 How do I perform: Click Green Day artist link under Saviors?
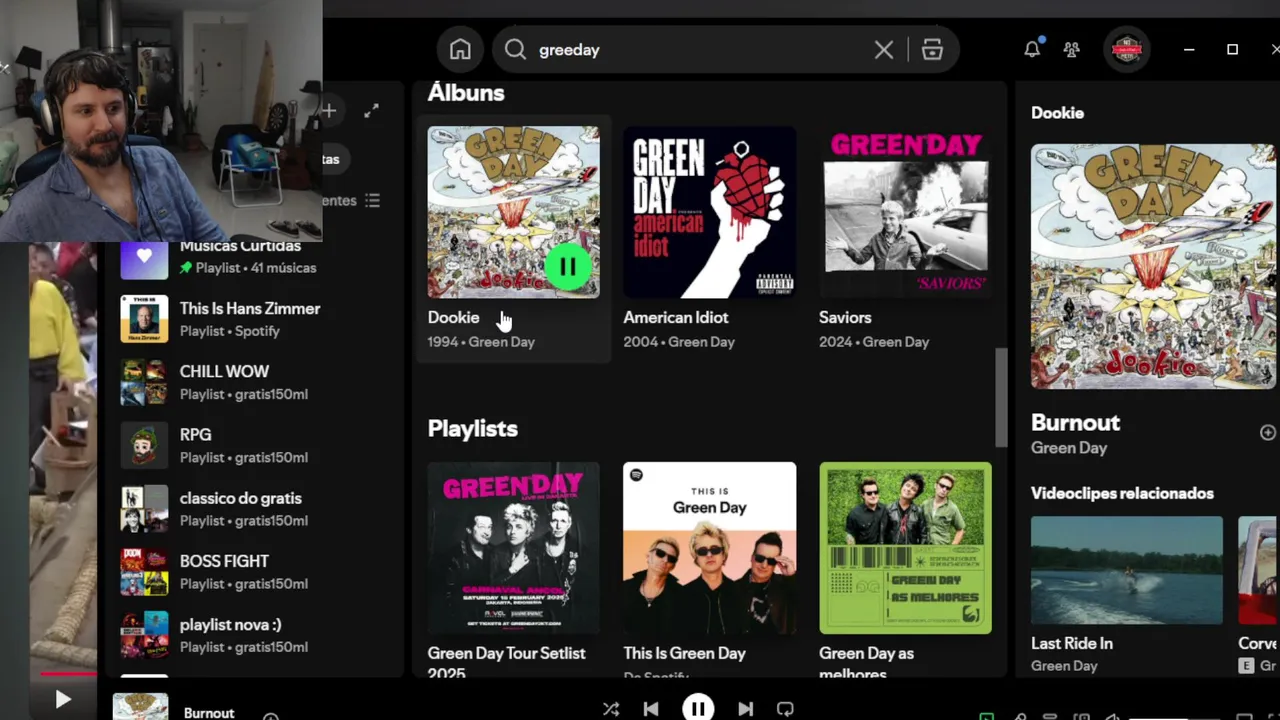(x=896, y=342)
